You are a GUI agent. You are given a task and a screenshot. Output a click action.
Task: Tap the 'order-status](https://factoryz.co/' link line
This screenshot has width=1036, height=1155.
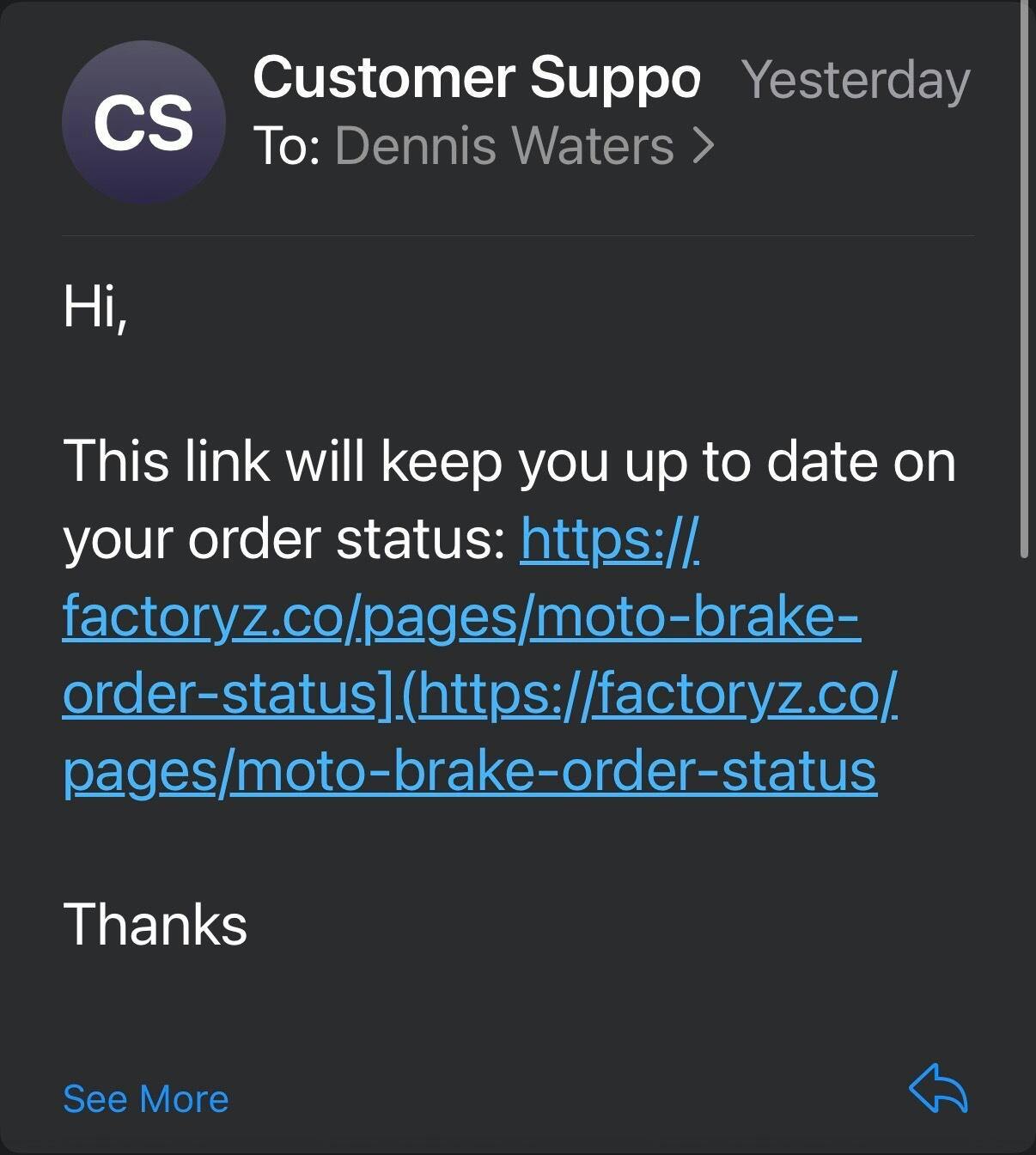point(480,694)
